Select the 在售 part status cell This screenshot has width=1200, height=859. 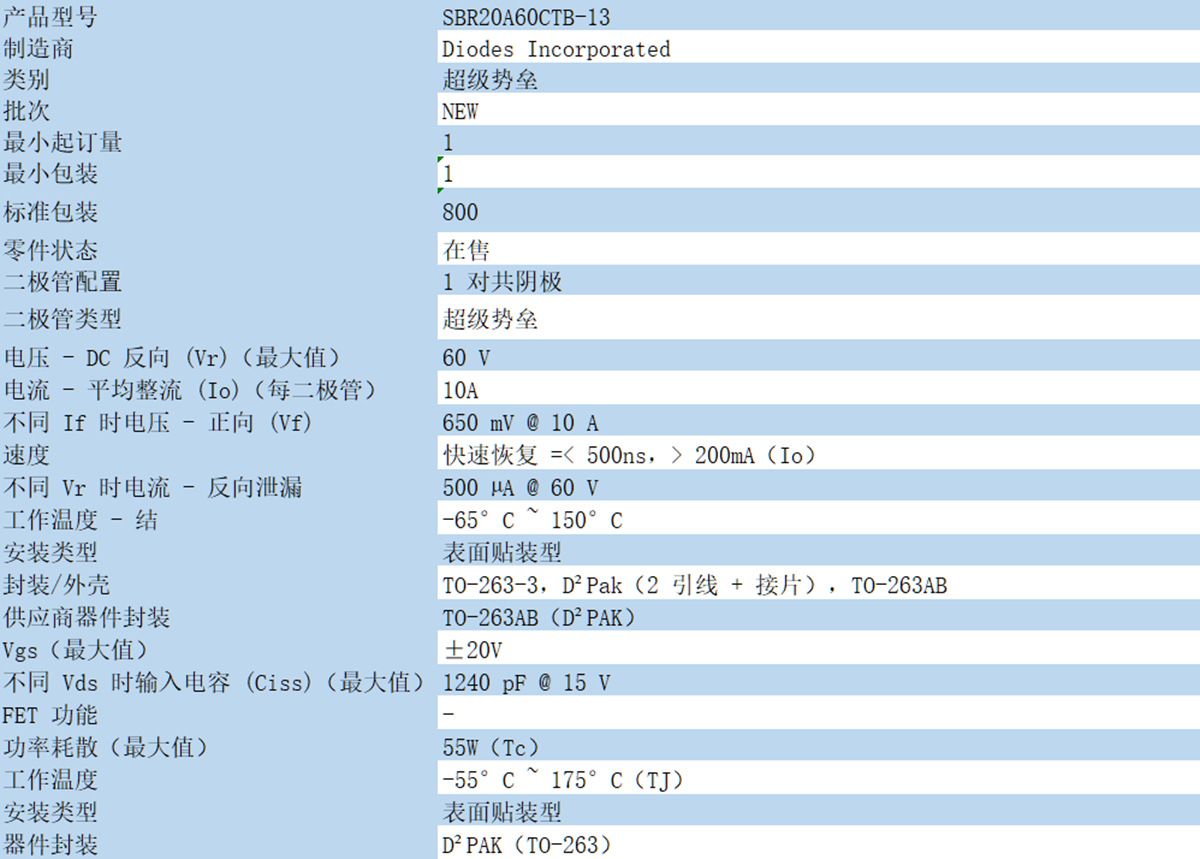[x=466, y=250]
